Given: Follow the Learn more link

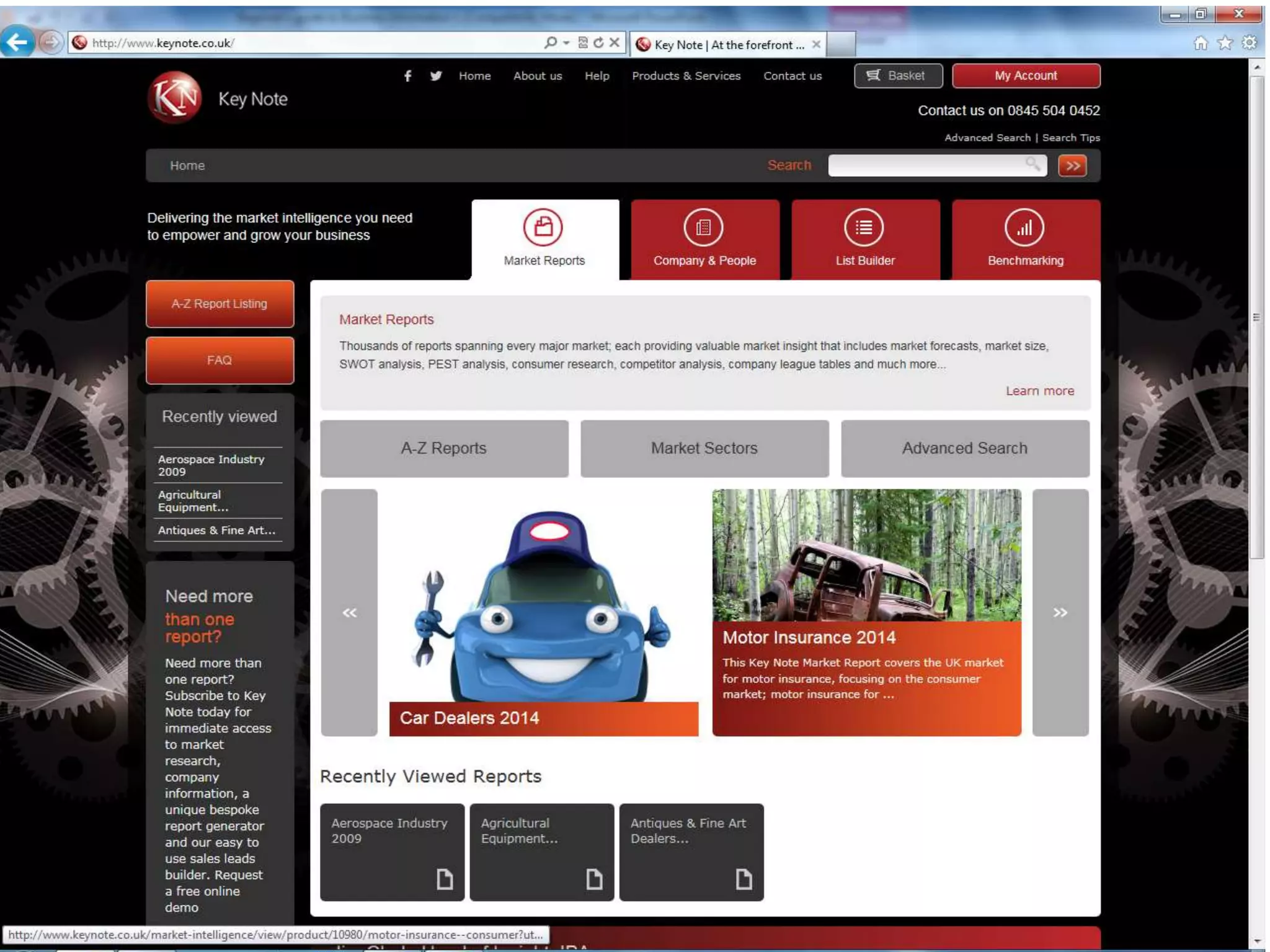Looking at the screenshot, I should tap(1039, 391).
